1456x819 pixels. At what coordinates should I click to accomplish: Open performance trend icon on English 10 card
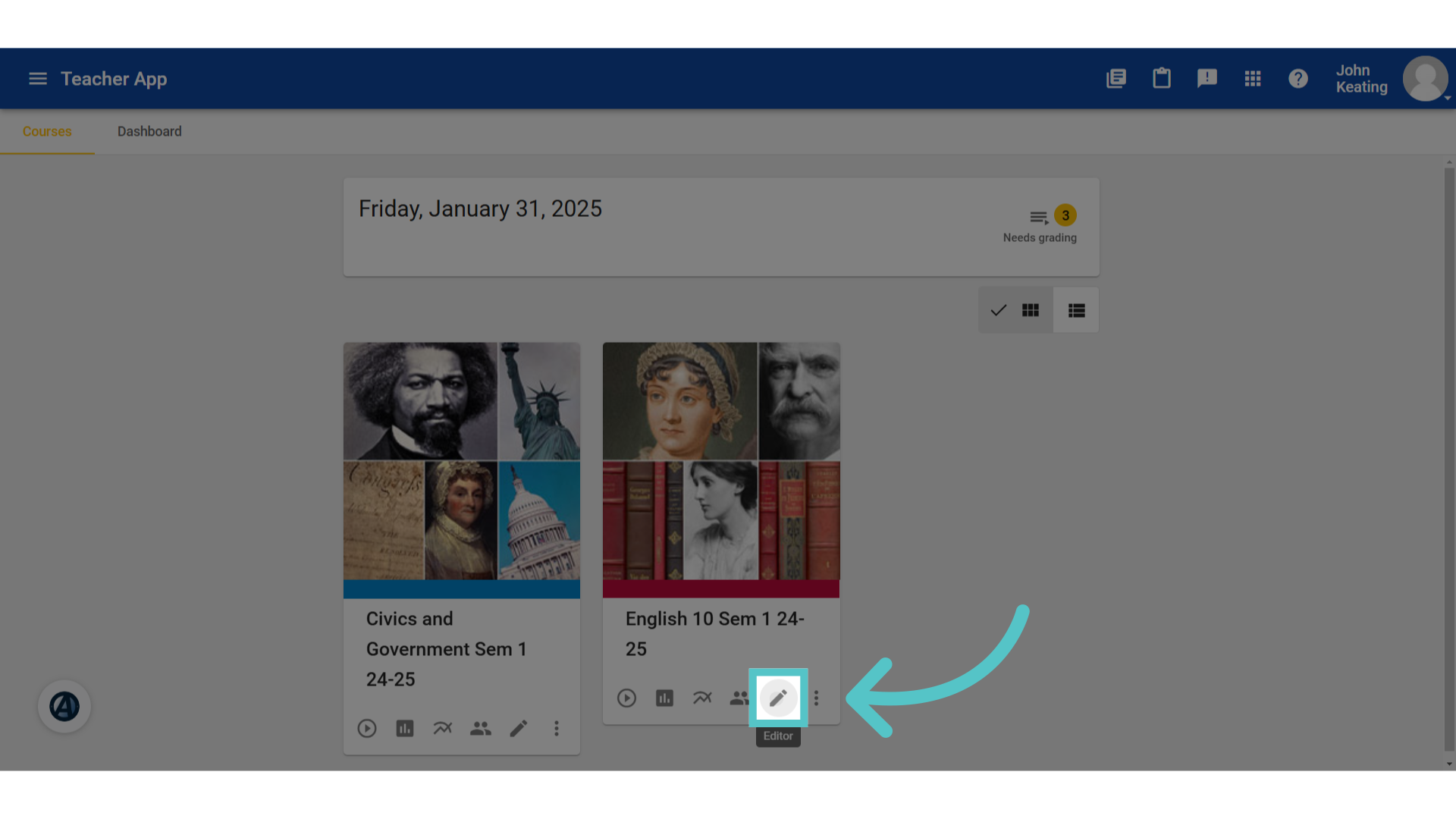tap(702, 698)
